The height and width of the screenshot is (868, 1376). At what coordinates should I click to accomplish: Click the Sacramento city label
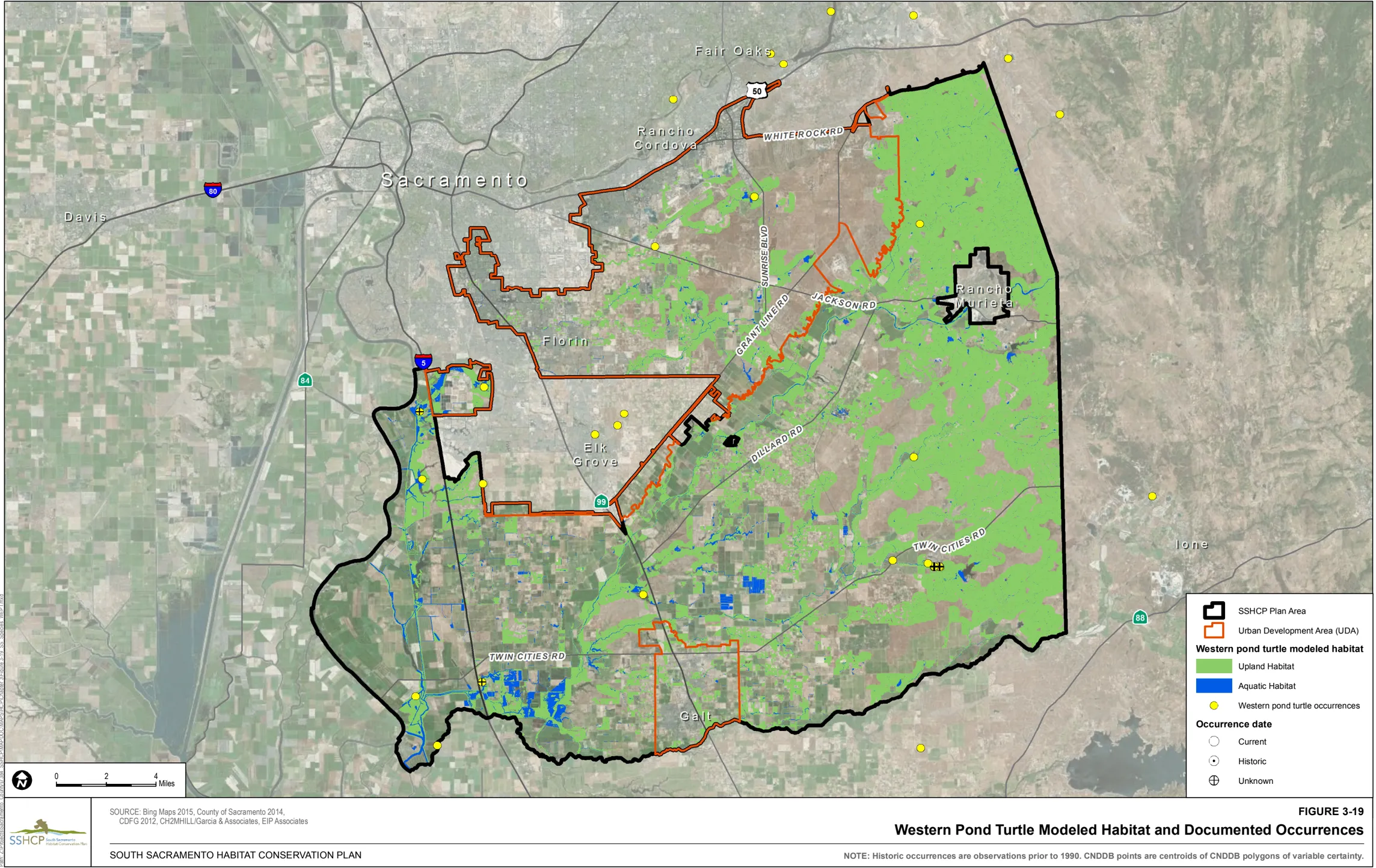pyautogui.click(x=455, y=180)
